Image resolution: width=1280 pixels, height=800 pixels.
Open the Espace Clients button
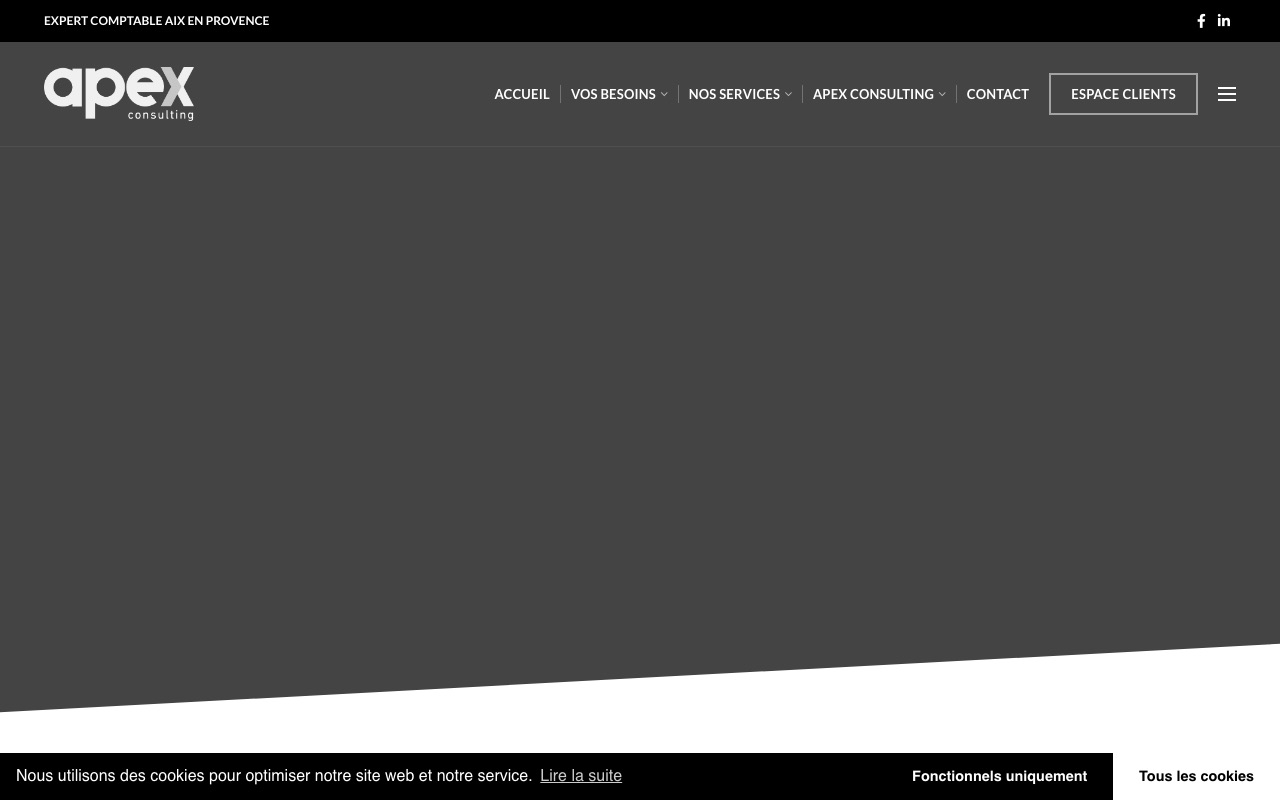click(1123, 94)
